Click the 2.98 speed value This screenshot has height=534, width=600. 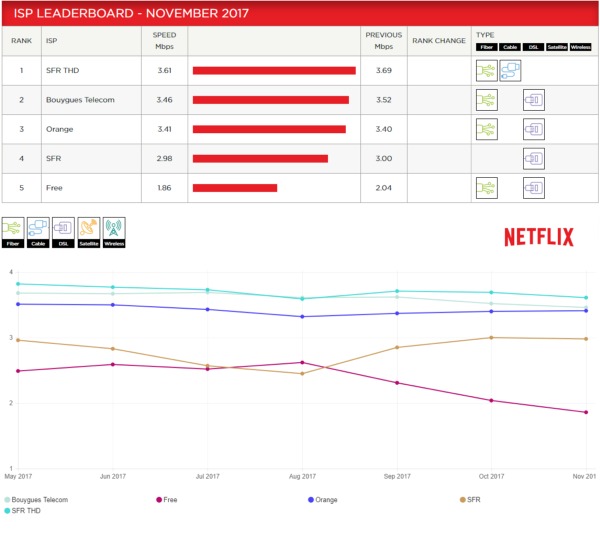(x=165, y=159)
